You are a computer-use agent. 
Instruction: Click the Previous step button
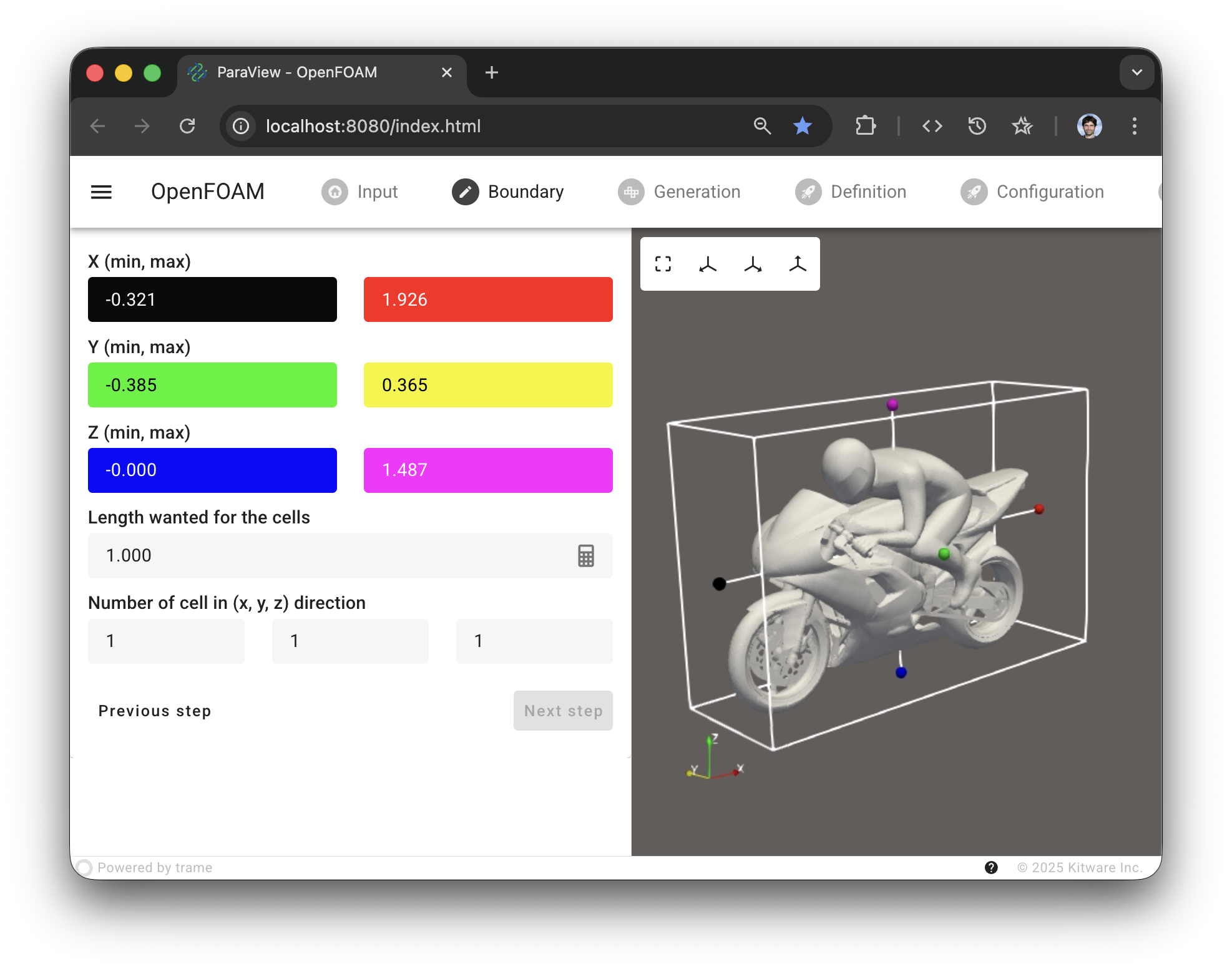155,711
